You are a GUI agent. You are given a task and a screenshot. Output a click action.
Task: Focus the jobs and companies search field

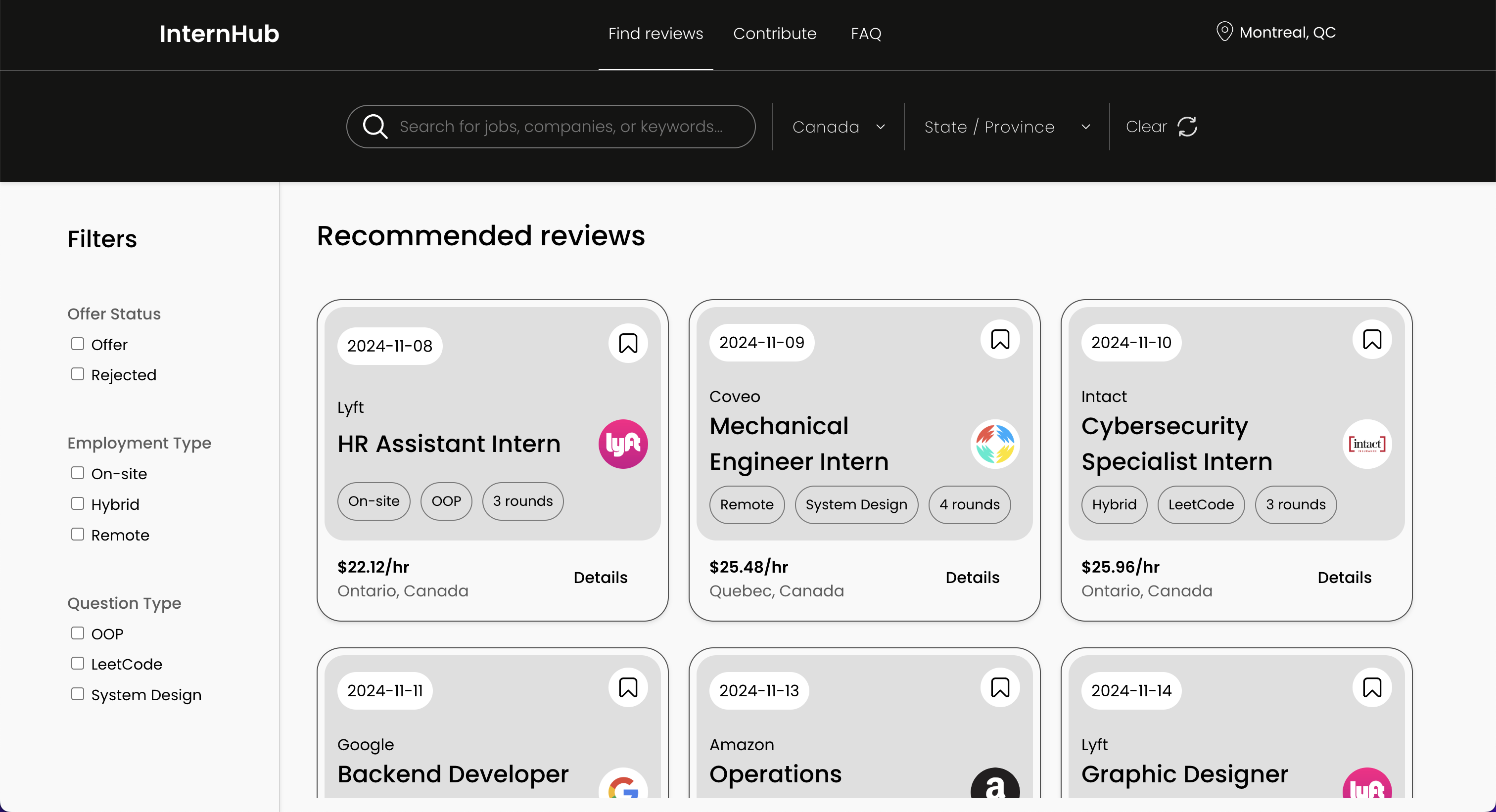click(x=561, y=127)
